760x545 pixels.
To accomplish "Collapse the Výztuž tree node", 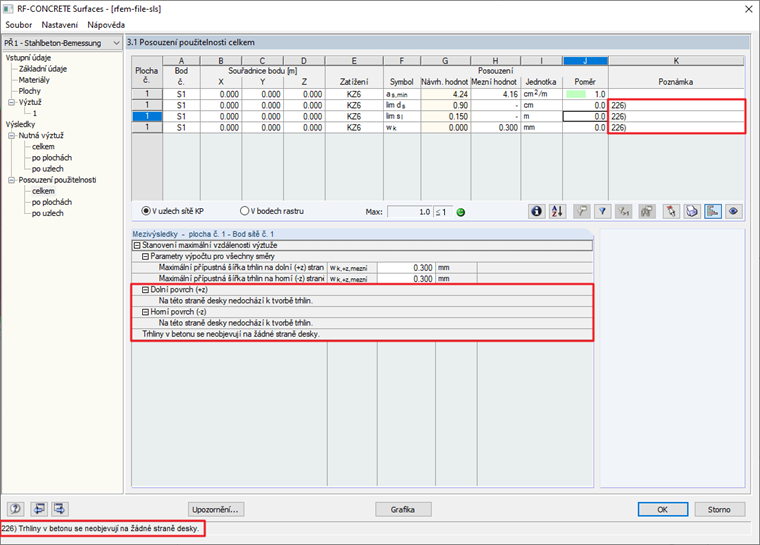I will click(12, 102).
